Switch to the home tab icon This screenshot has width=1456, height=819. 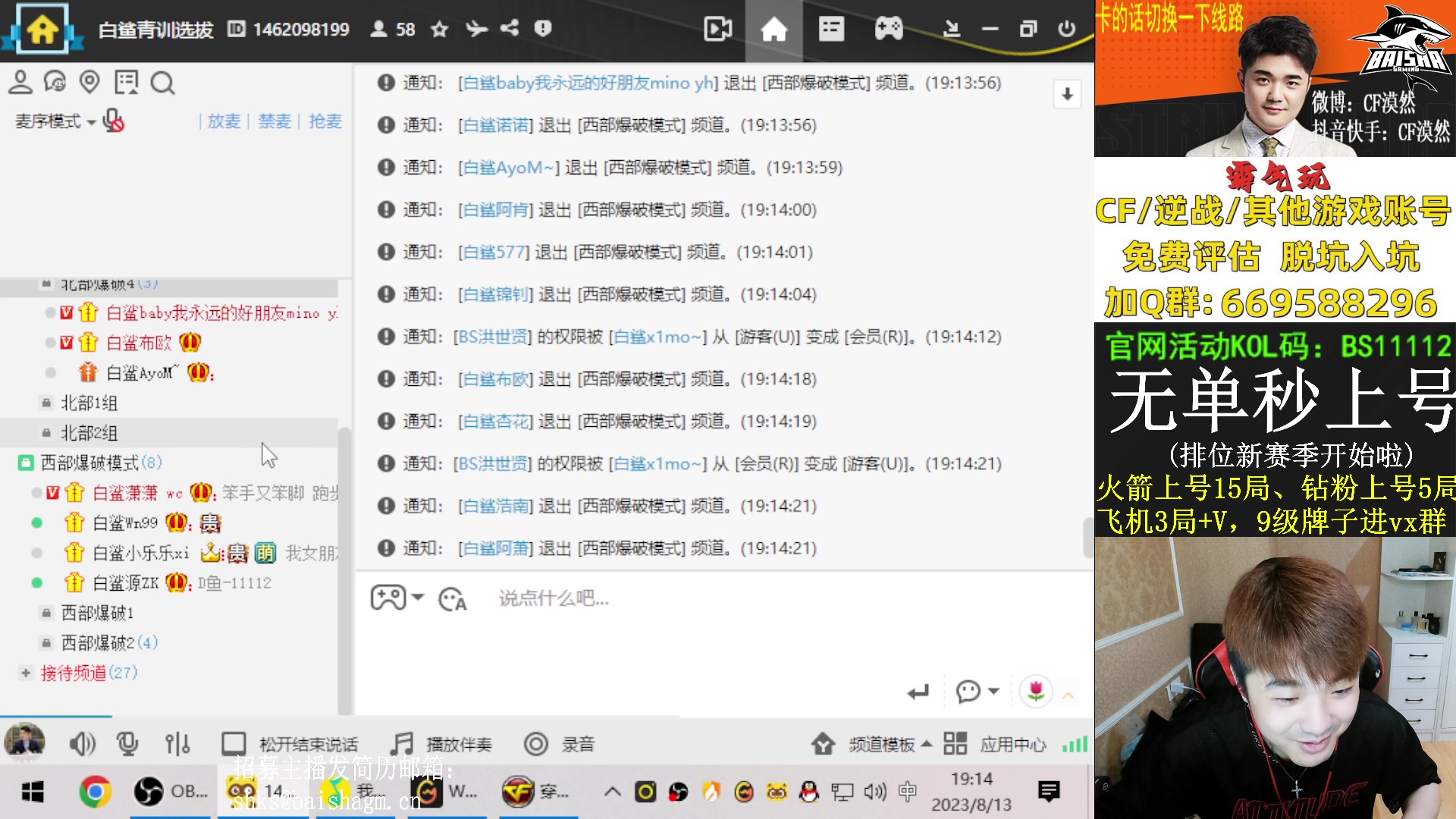pos(773,30)
